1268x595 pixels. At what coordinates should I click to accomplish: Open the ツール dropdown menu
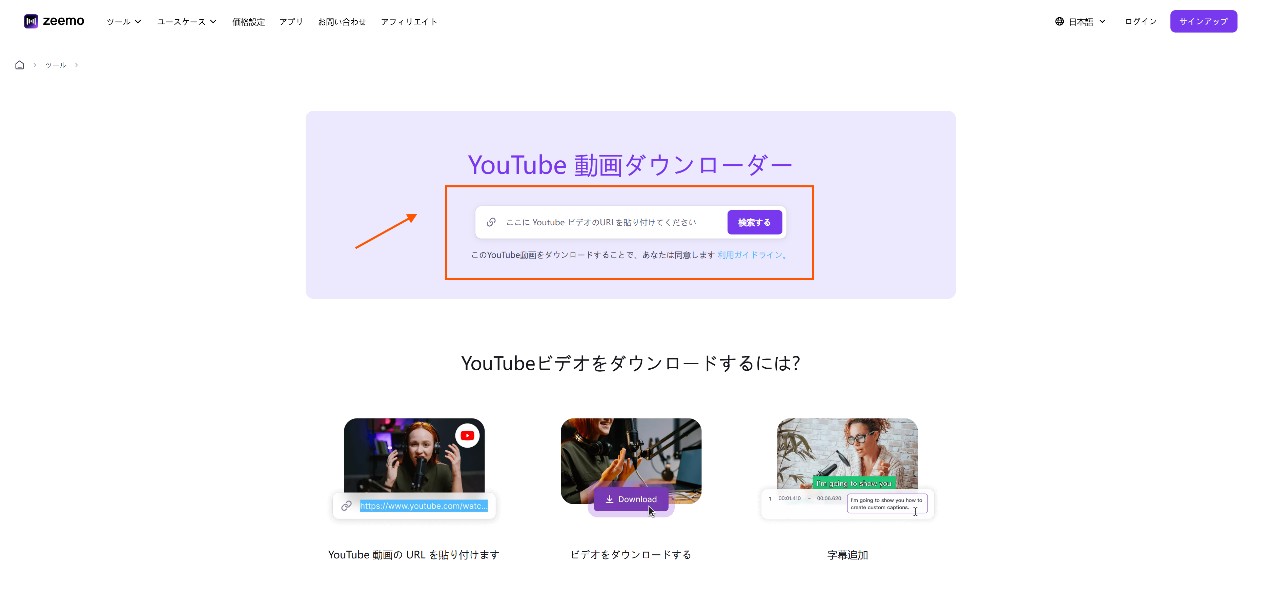(124, 21)
